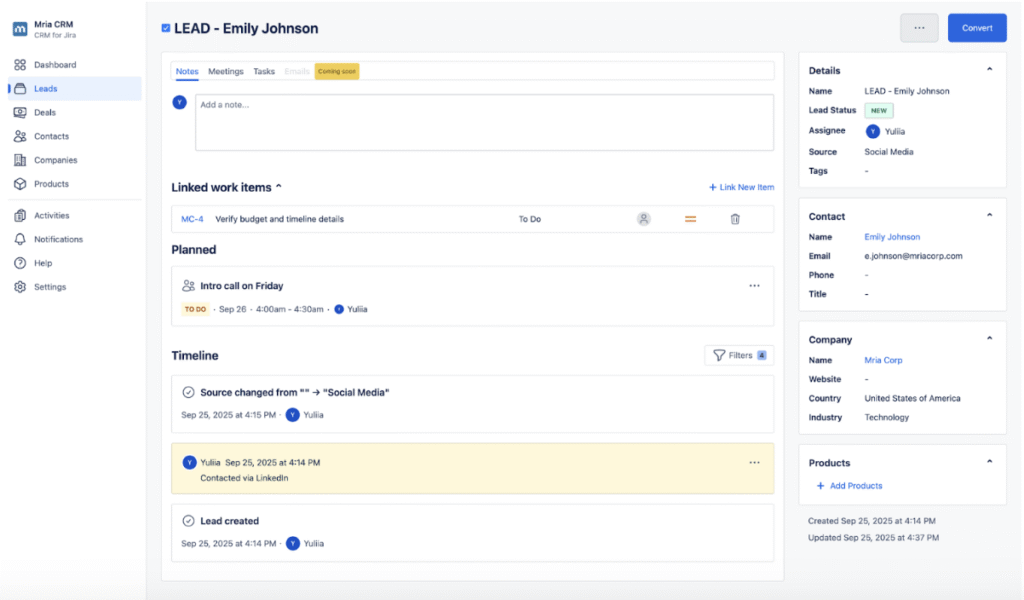Collapse the Company panel

click(x=989, y=339)
